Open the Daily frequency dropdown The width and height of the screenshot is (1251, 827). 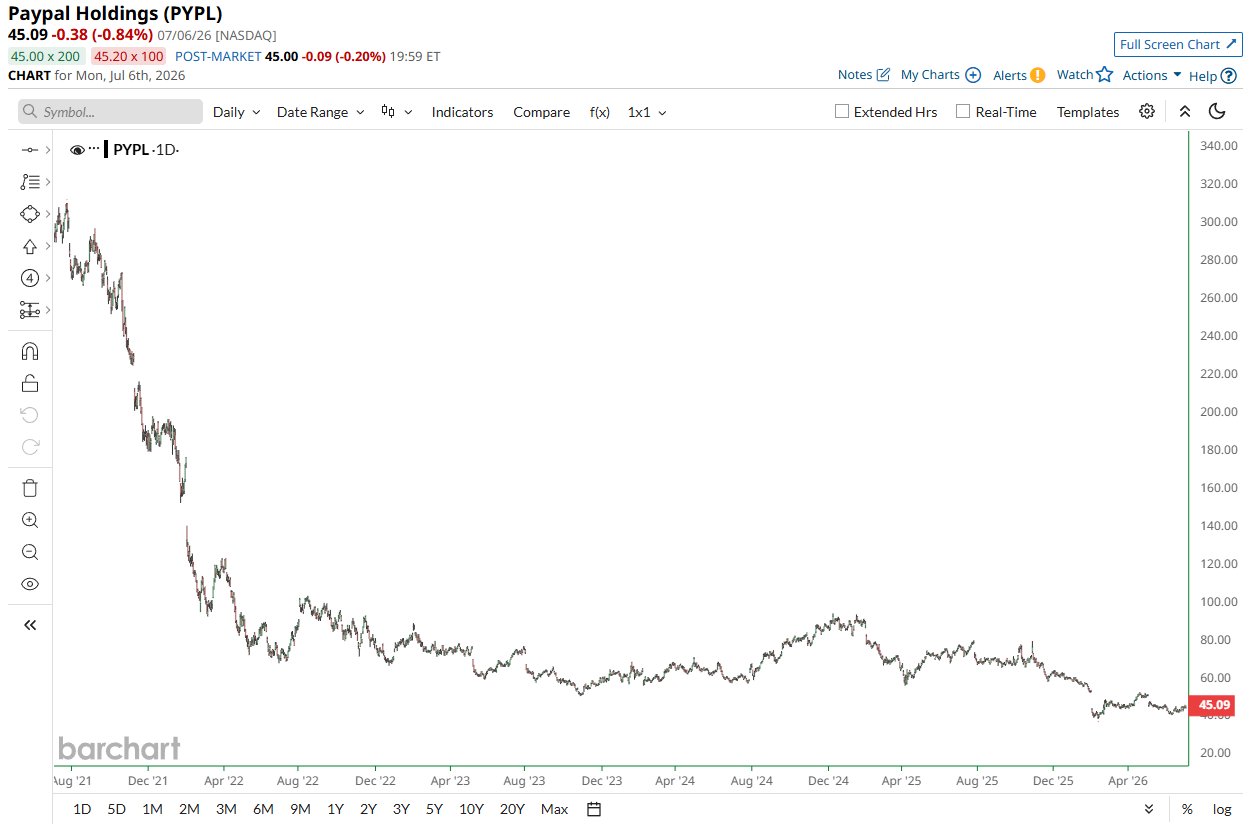pos(236,112)
